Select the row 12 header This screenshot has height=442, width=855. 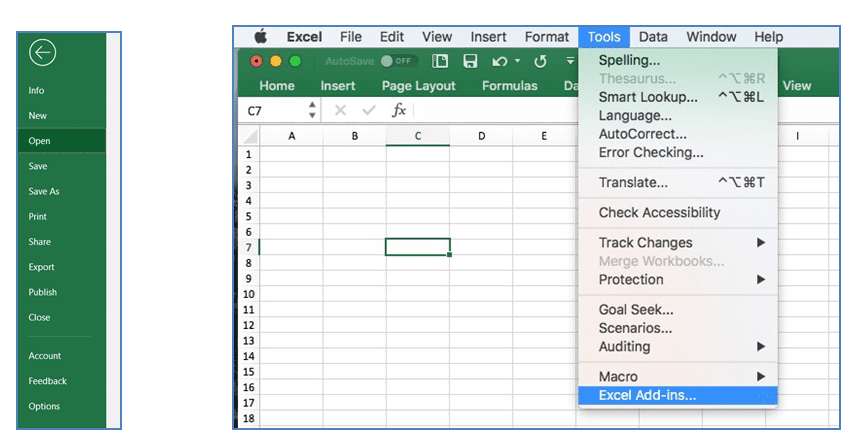coord(249,325)
